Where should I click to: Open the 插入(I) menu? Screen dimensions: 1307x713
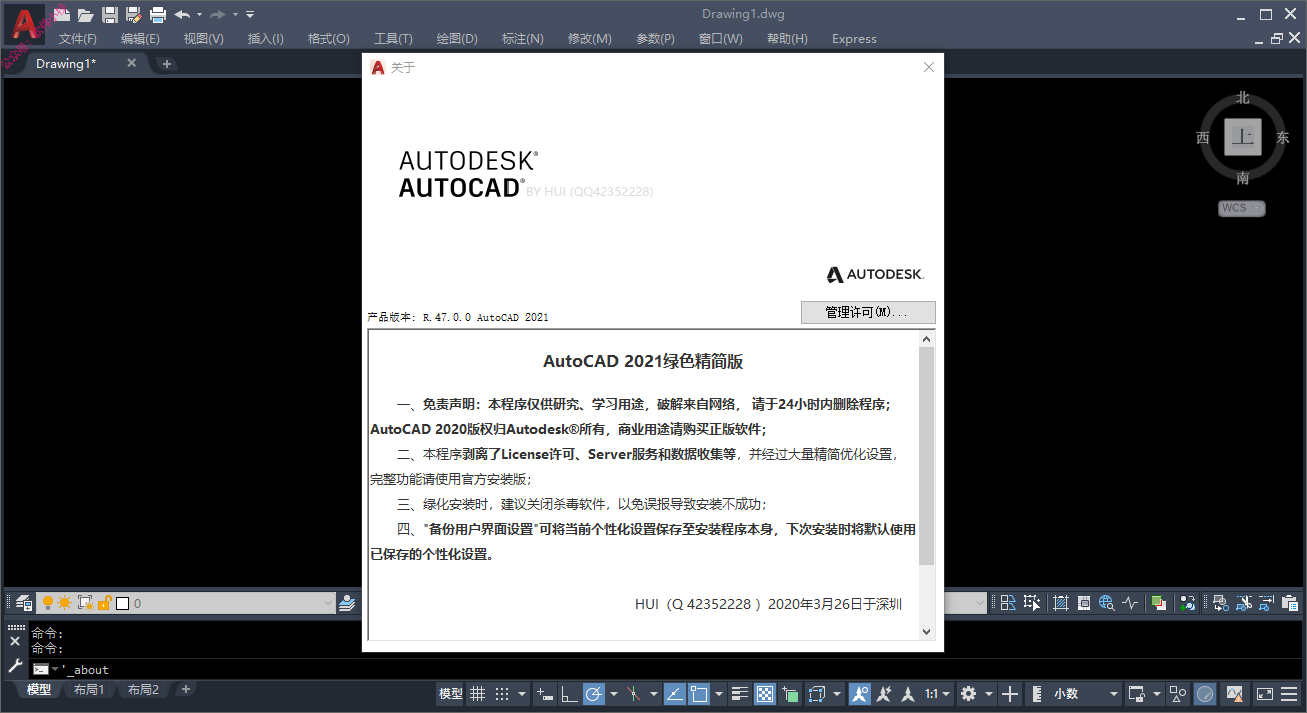pyautogui.click(x=266, y=39)
